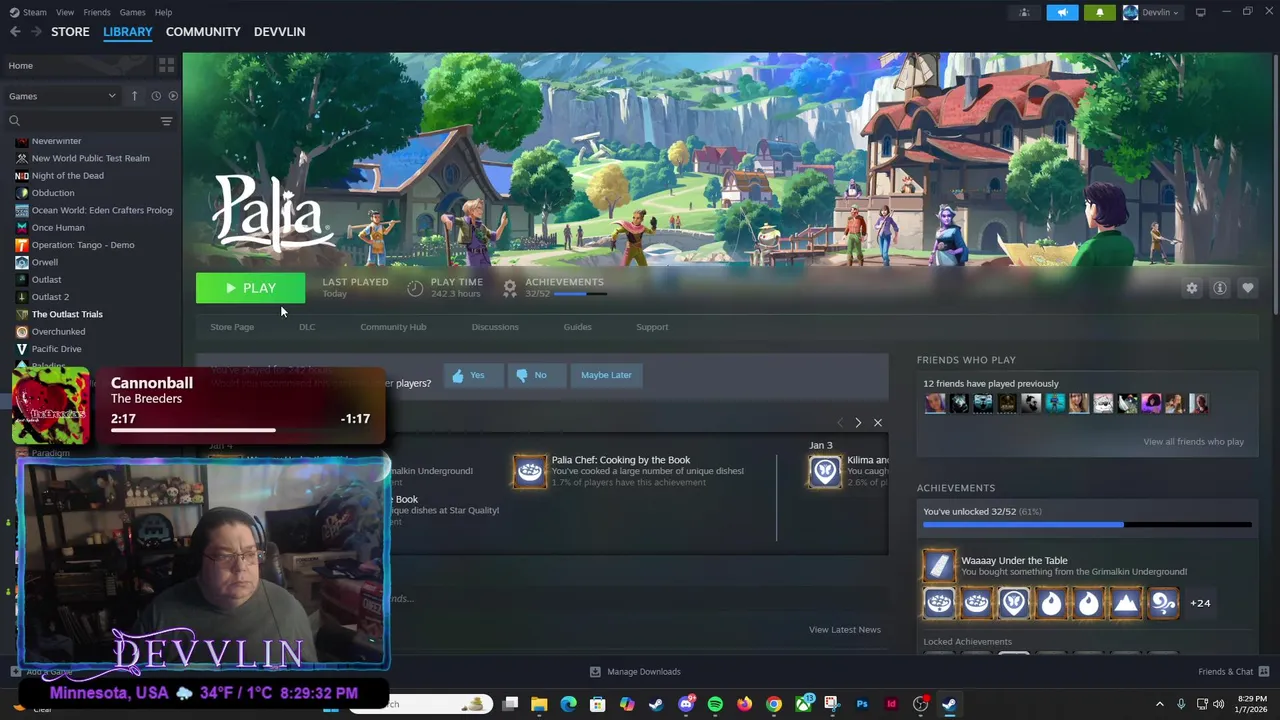Image resolution: width=1280 pixels, height=720 pixels.
Task: Open the Help menu
Action: pyautogui.click(x=163, y=12)
